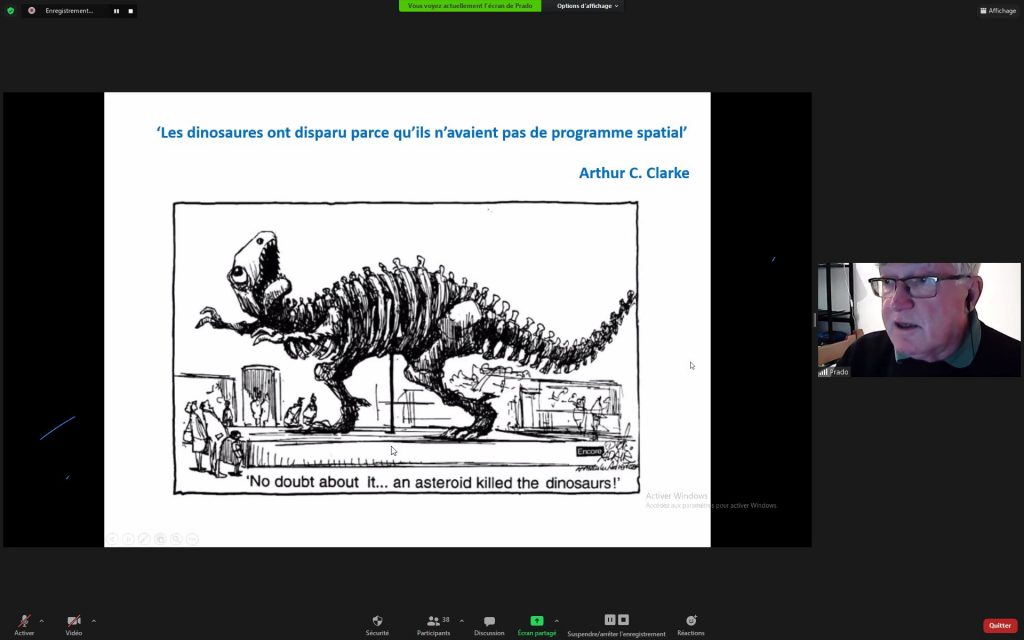
Task: Click the green "Vous voyez actuellement l'écran de Prado" banner
Action: [470, 6]
